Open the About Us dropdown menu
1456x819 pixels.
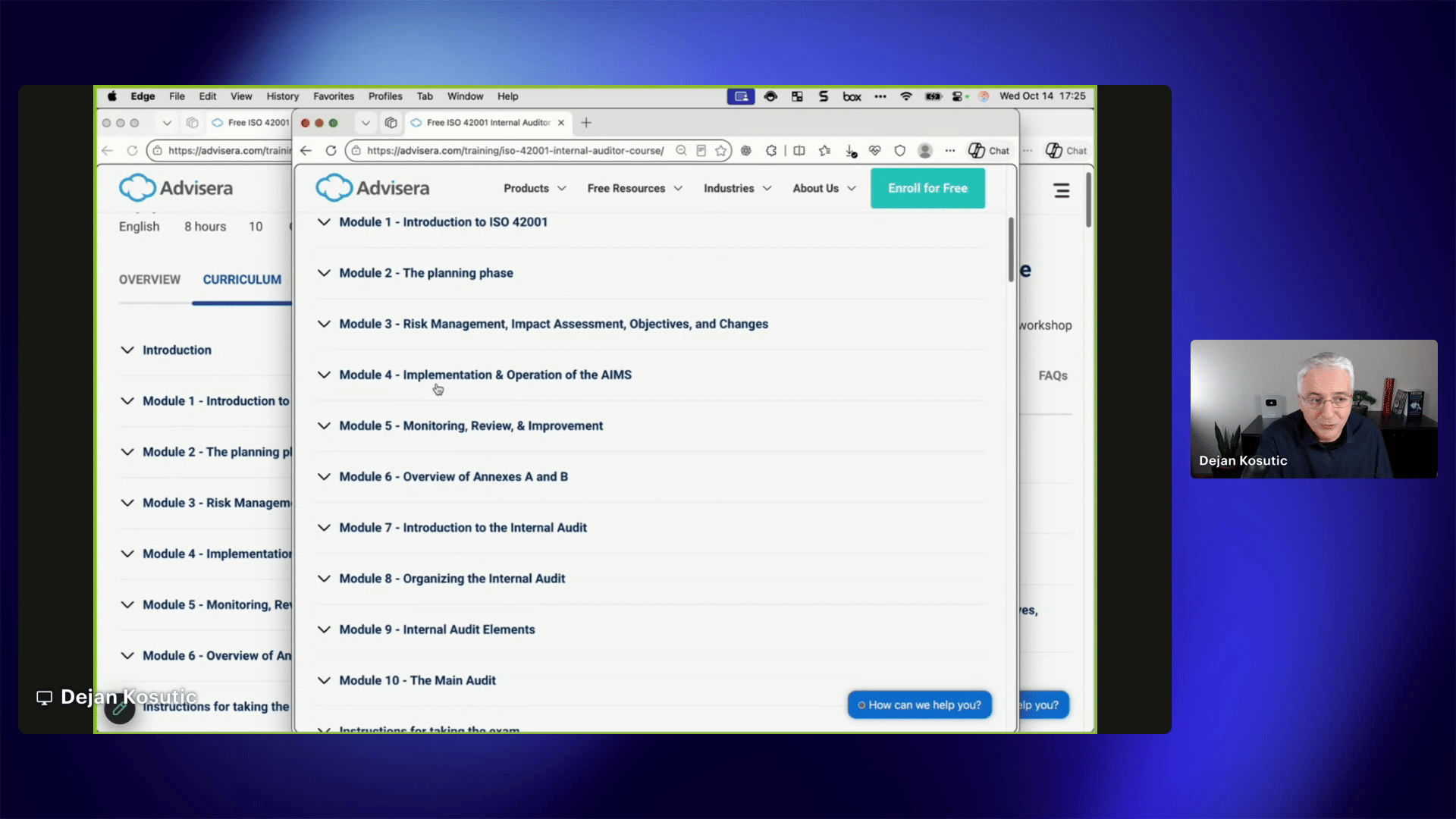pos(824,188)
